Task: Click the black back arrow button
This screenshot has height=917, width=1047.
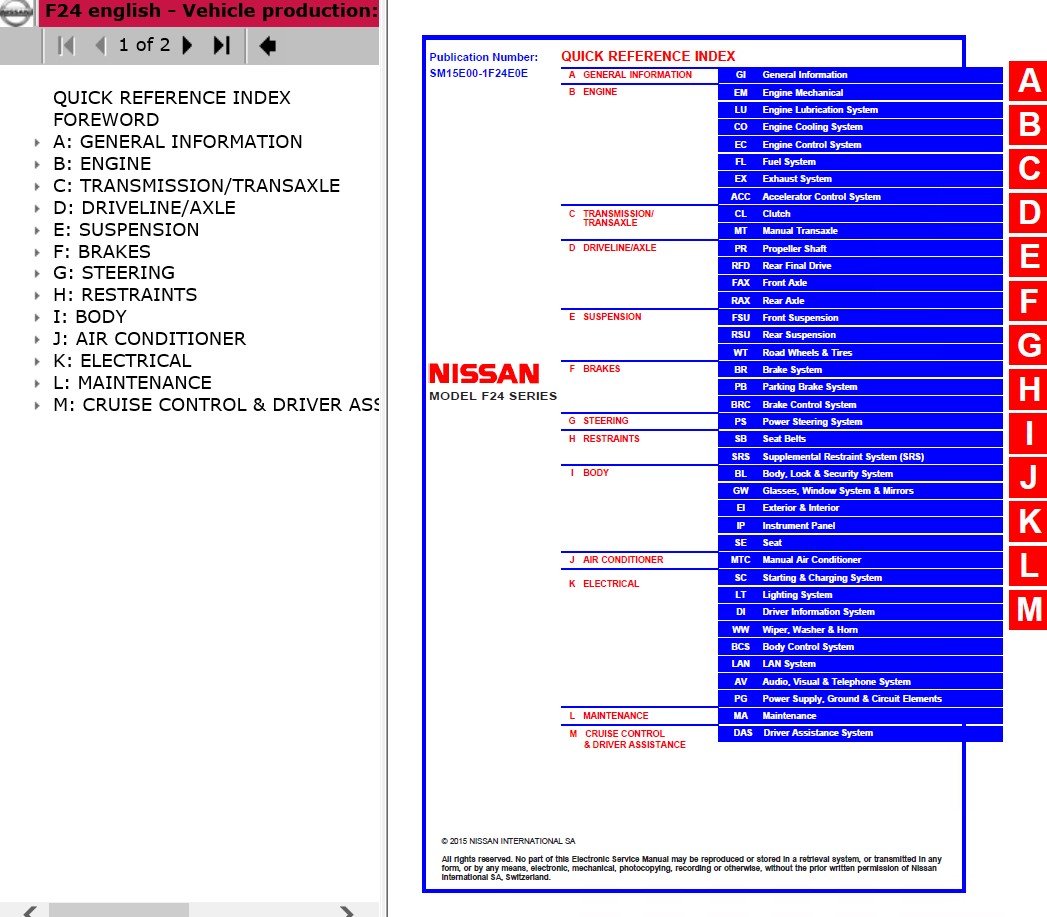Action: click(x=268, y=46)
